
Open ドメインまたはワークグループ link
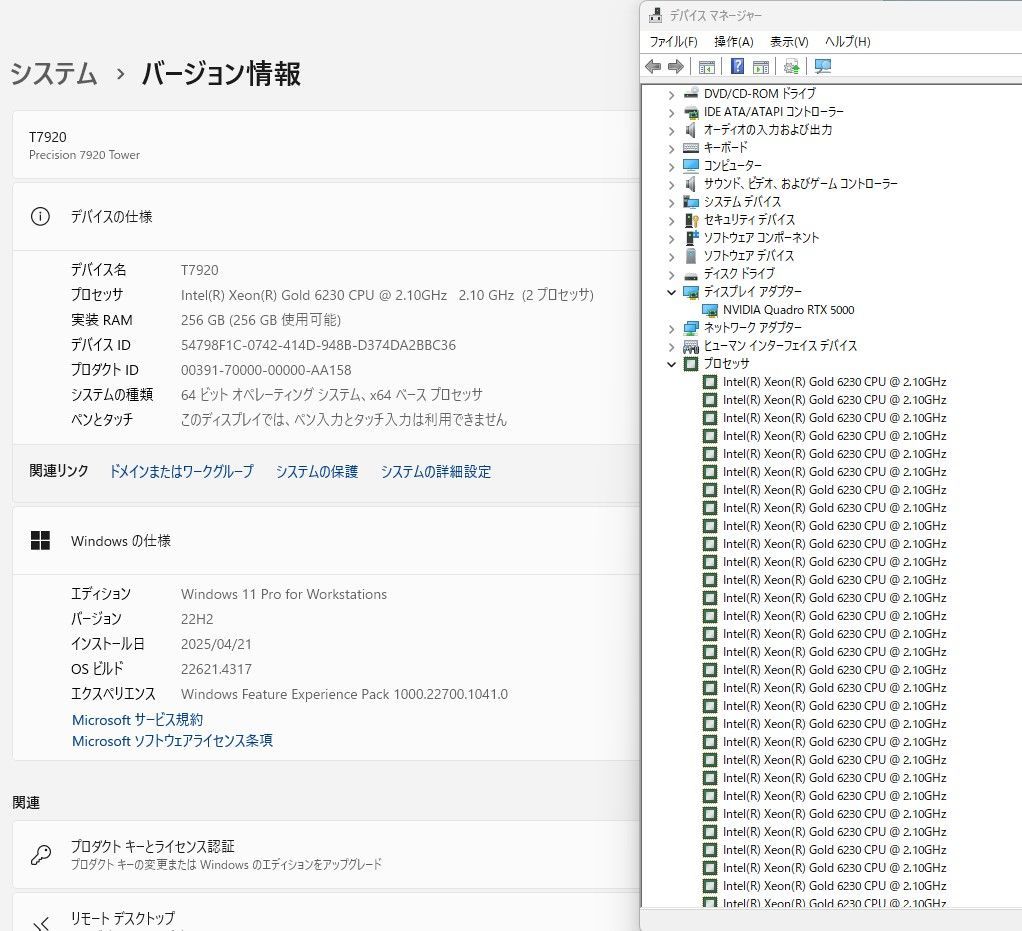pos(181,471)
